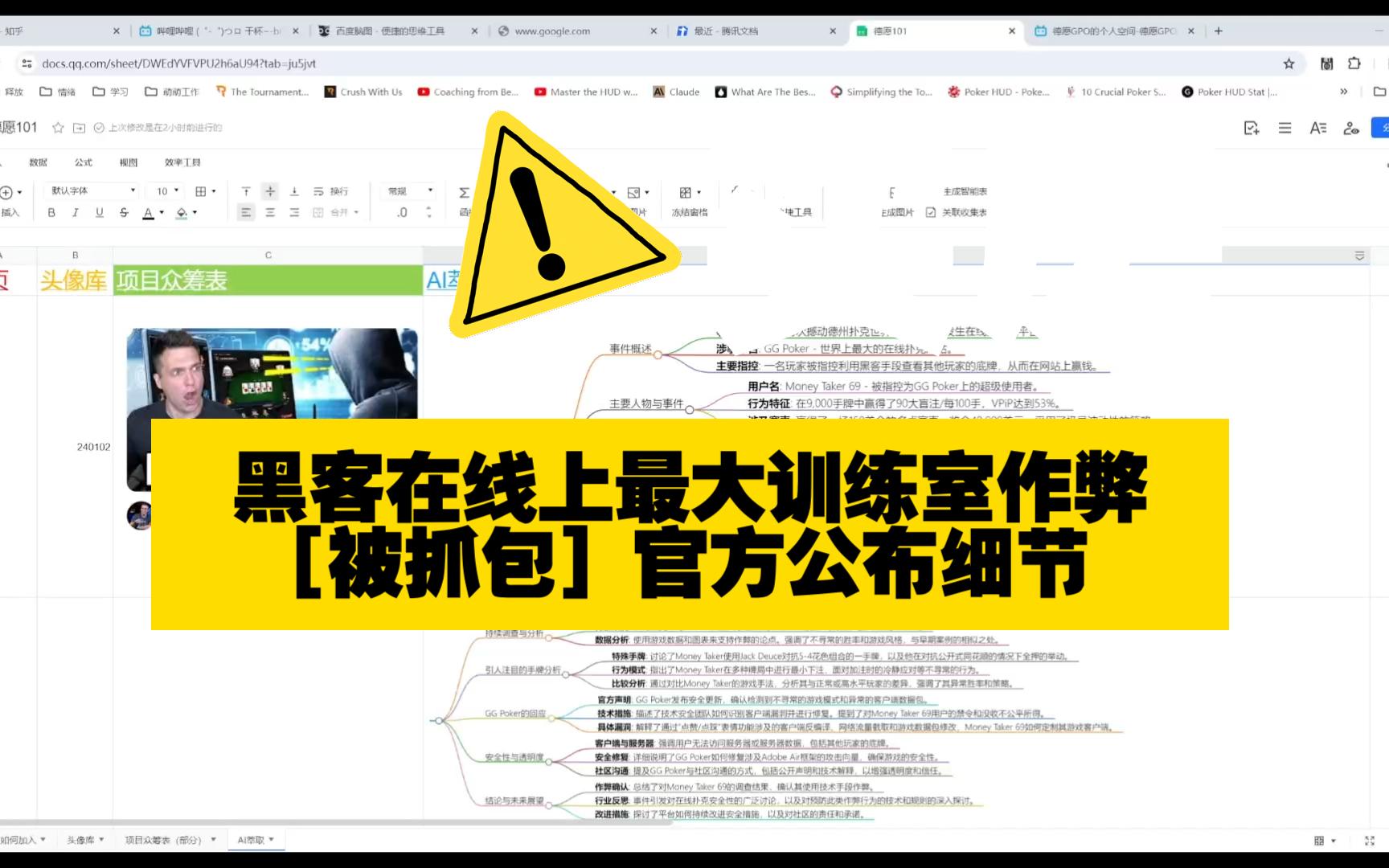Open the fill color dropdown arrow
The width and height of the screenshot is (1389, 868).
[x=195, y=213]
